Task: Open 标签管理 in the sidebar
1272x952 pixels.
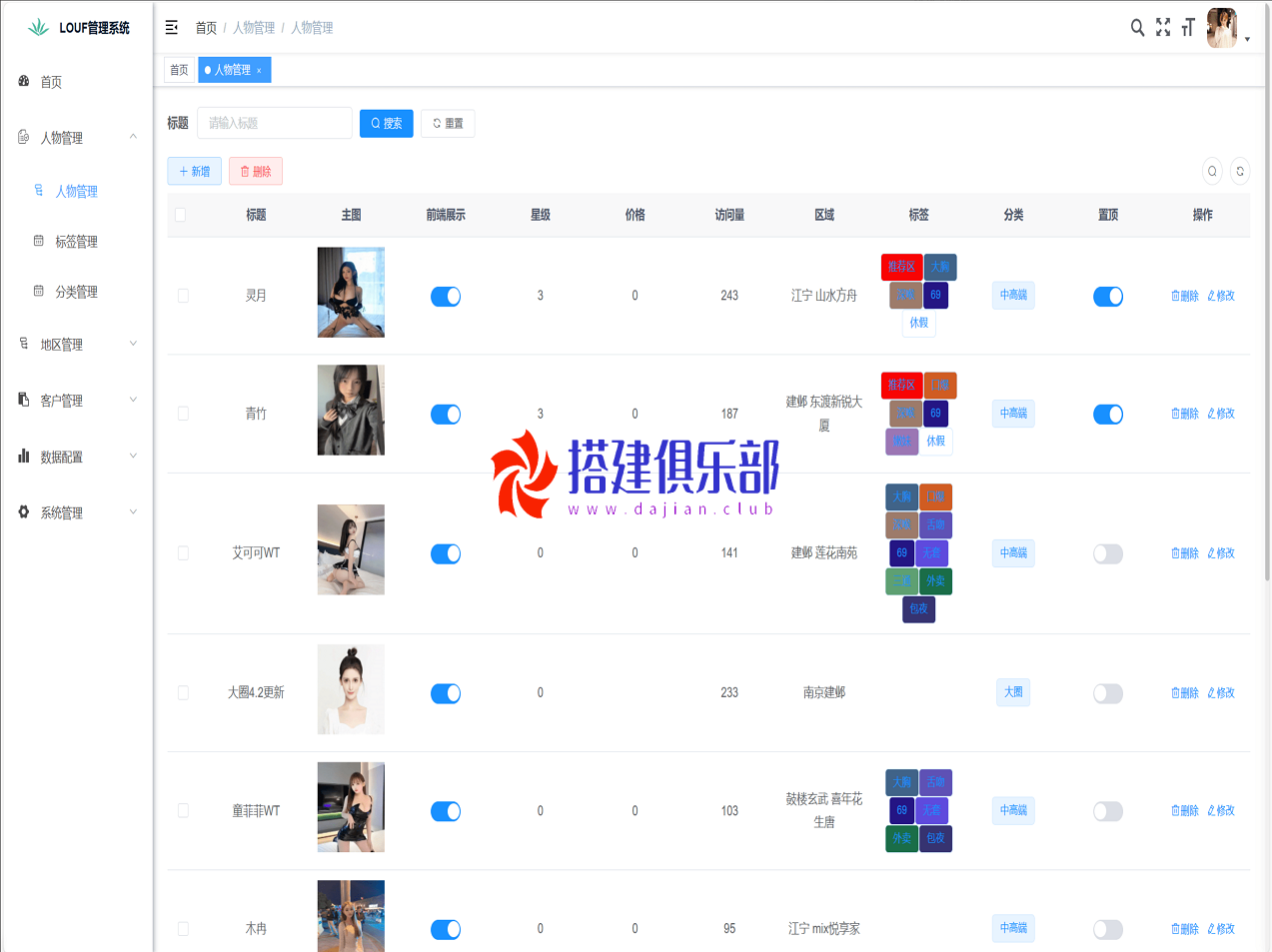Action: pyautogui.click(x=76, y=242)
